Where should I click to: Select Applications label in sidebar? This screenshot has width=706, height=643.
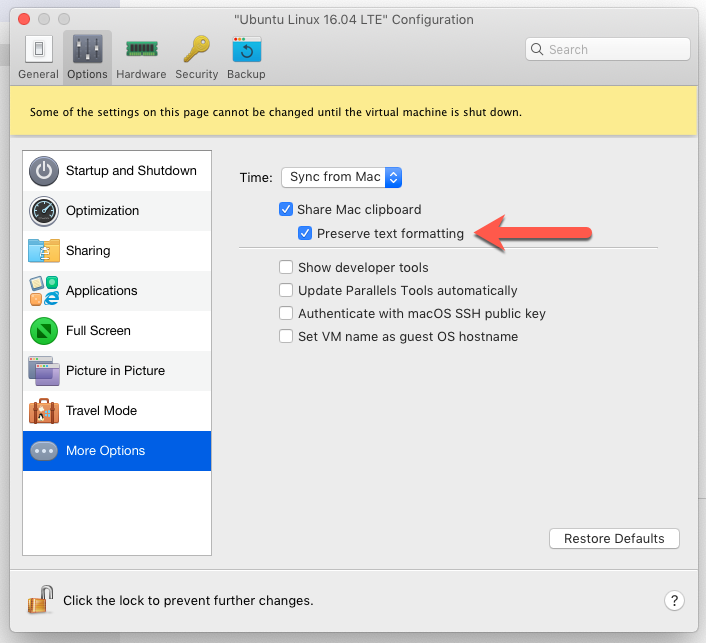pyautogui.click(x=101, y=291)
